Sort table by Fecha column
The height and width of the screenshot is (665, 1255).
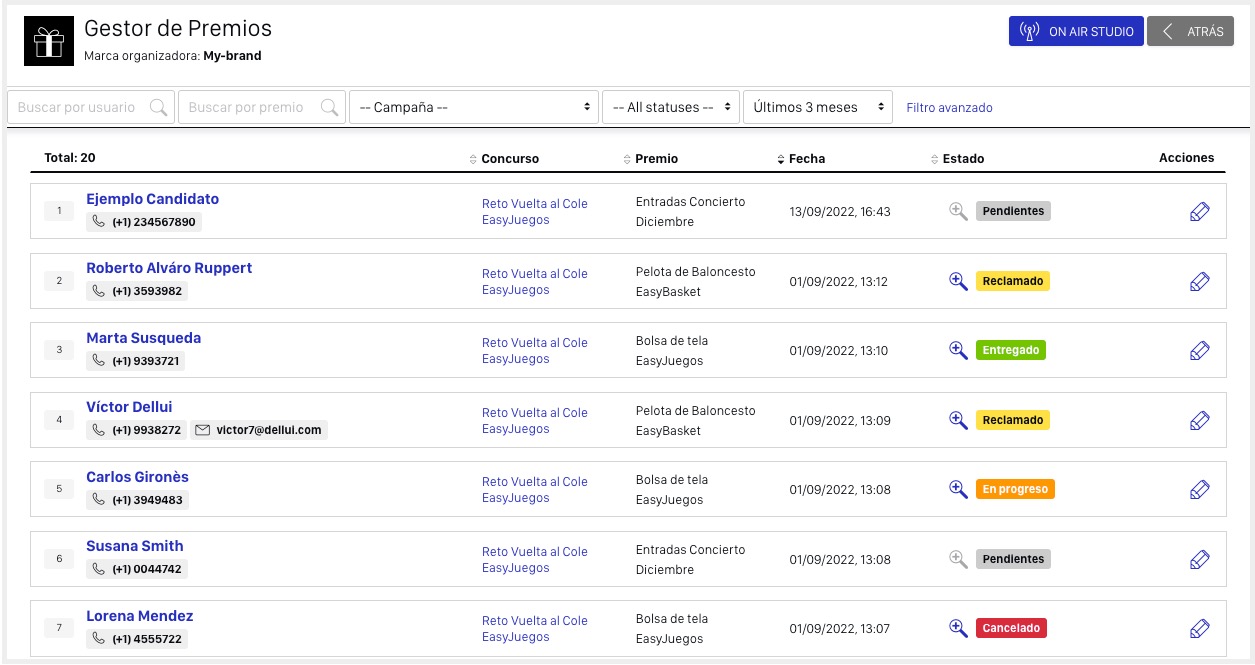tap(805, 159)
